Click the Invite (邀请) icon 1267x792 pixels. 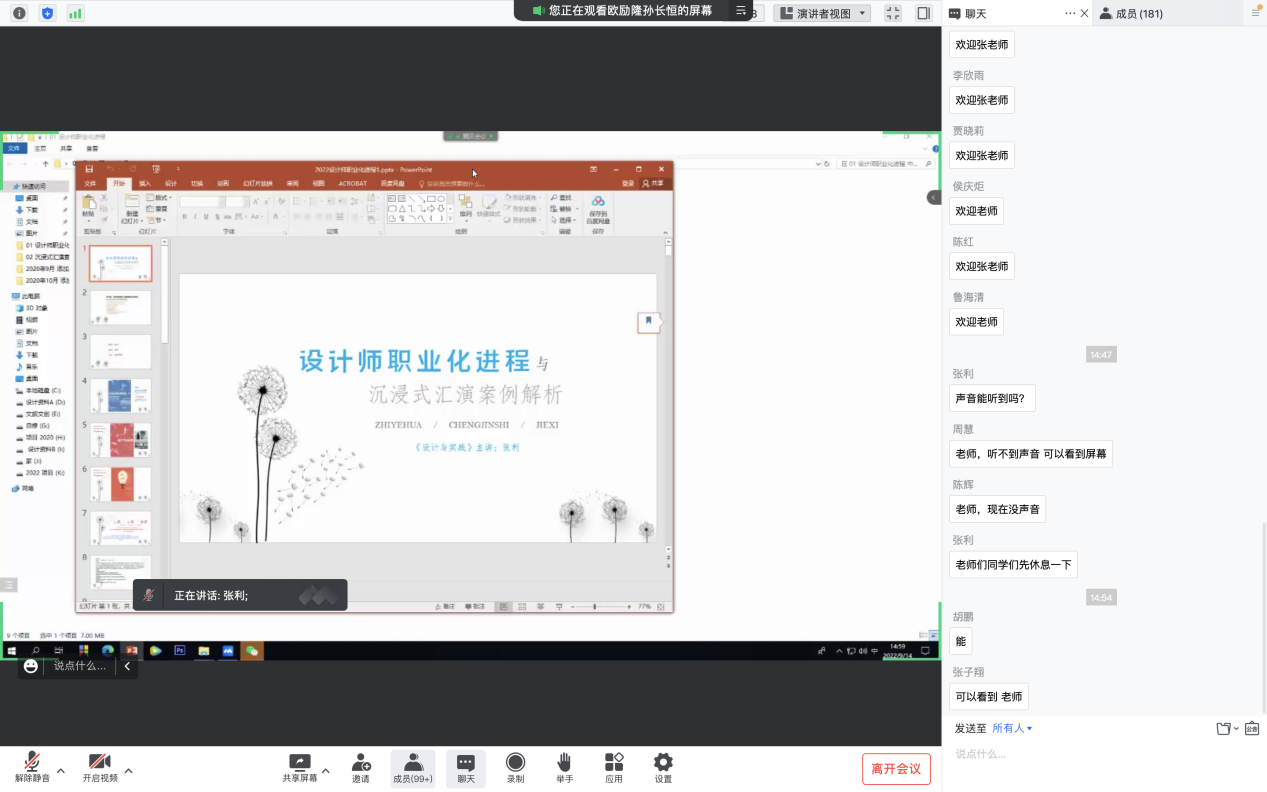coord(361,767)
